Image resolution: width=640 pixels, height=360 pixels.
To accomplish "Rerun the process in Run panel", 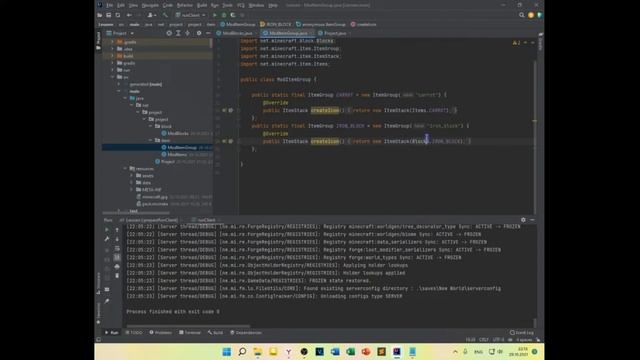I will pyautogui.click(x=107, y=230).
